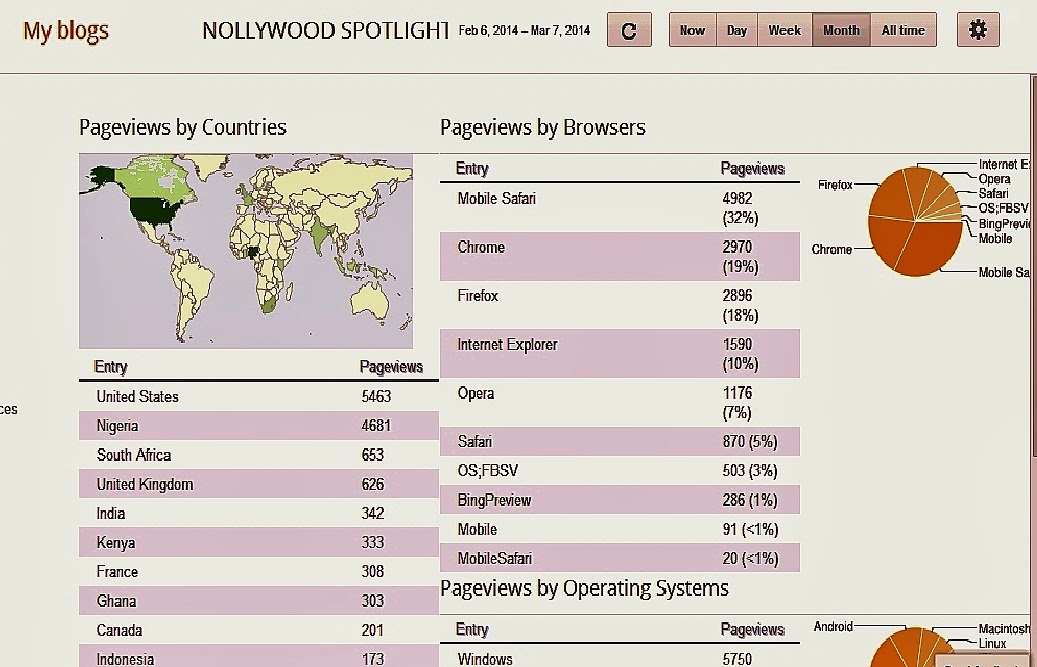Click the Firefox pie chart label

[x=835, y=184]
